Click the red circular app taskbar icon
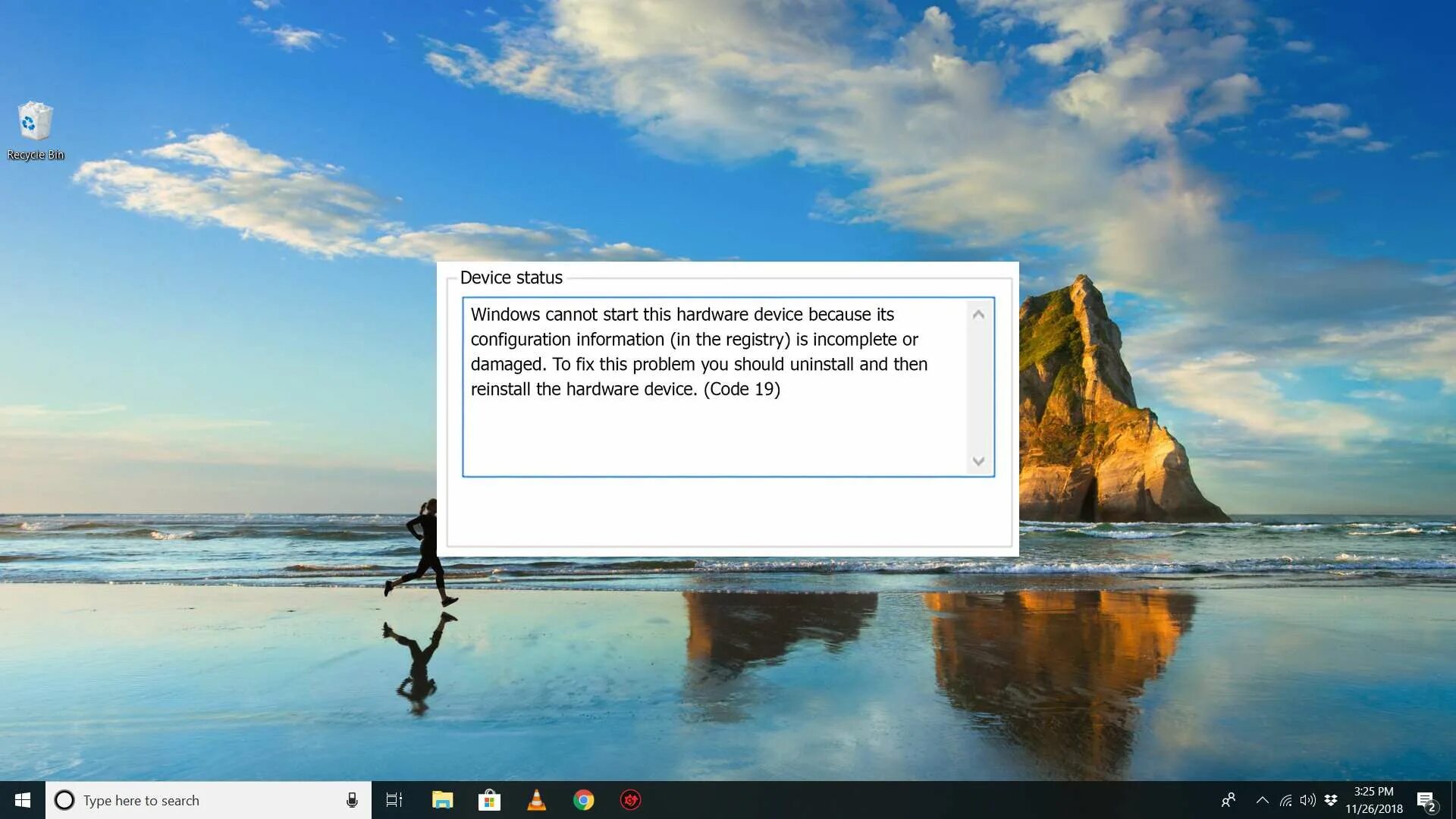1456x819 pixels. pos(630,800)
